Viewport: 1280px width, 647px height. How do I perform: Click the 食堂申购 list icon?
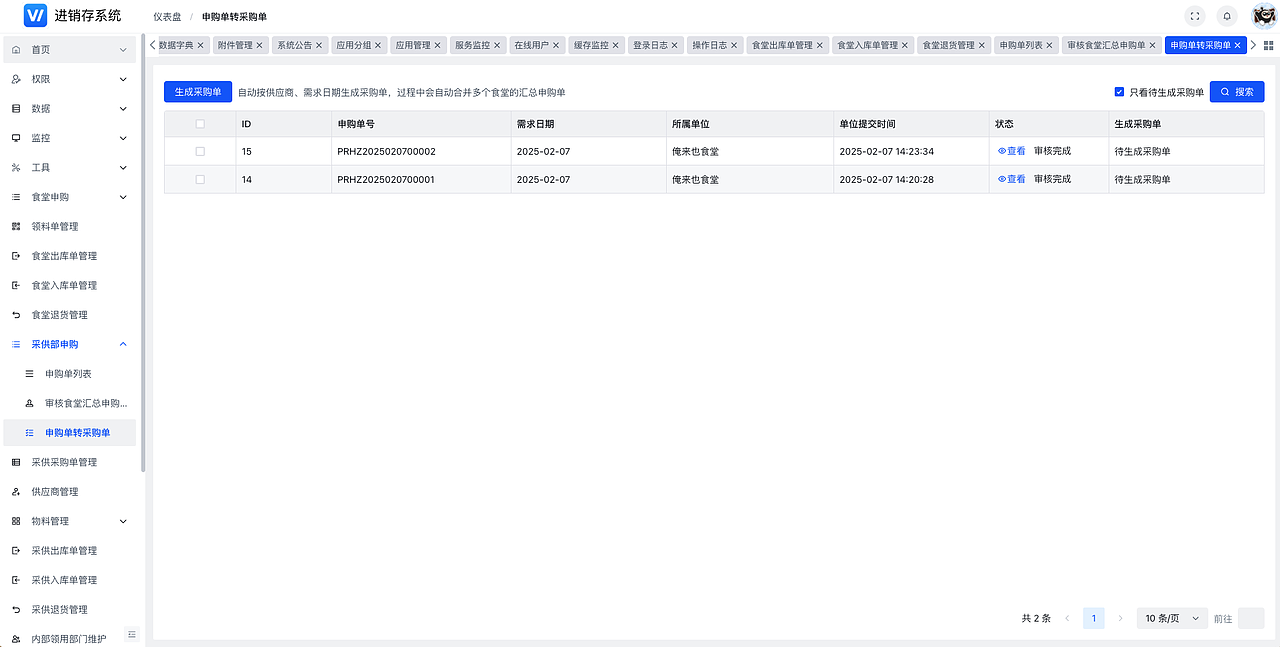click(x=16, y=197)
